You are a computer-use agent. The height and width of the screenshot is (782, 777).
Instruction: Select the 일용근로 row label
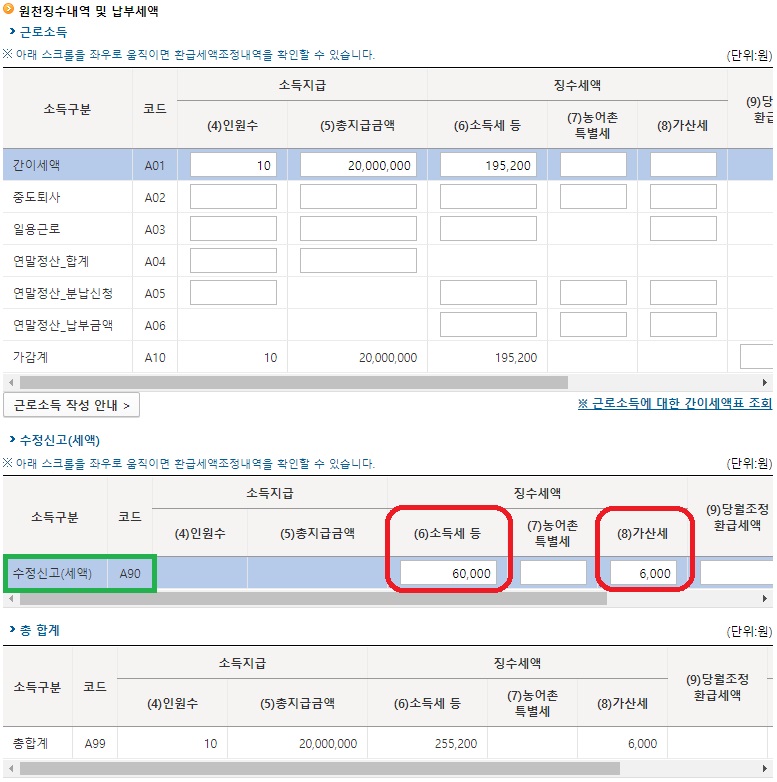coord(36,229)
